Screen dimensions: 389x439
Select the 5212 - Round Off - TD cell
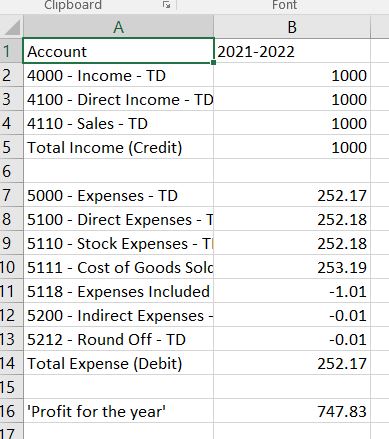119,339
